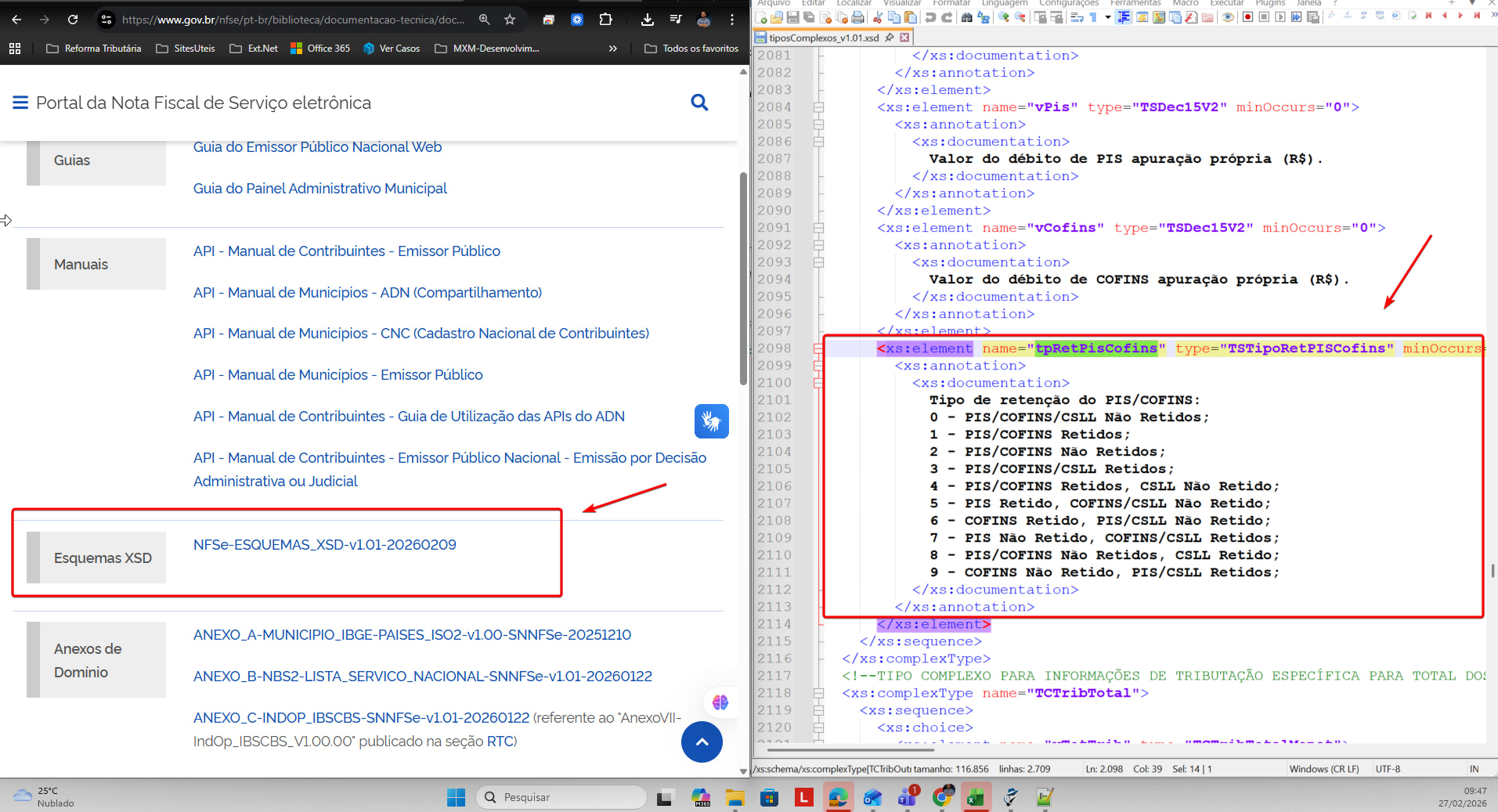Image resolution: width=1498 pixels, height=812 pixels.
Task: Open the NFSe-ESQUEMAS_XSD-v1.01-20260209 link
Action: (x=324, y=545)
